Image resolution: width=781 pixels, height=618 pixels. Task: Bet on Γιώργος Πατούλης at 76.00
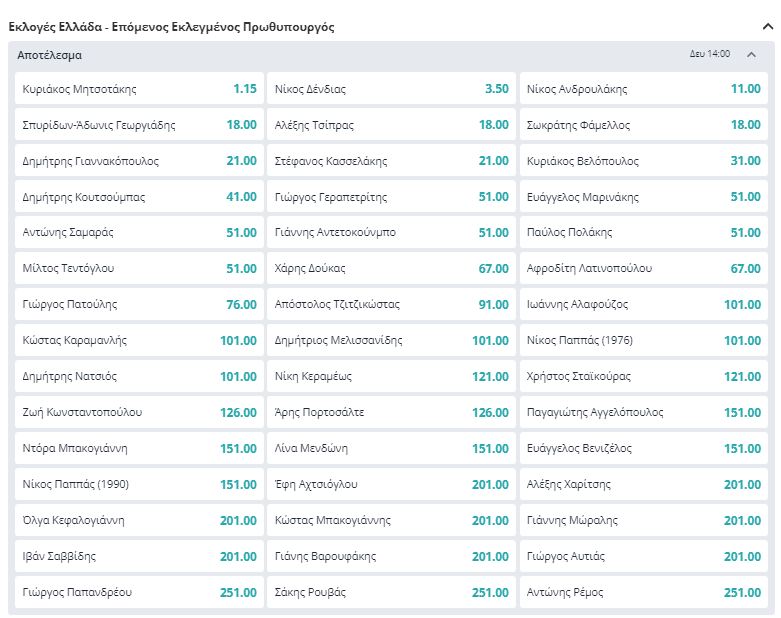[139, 305]
